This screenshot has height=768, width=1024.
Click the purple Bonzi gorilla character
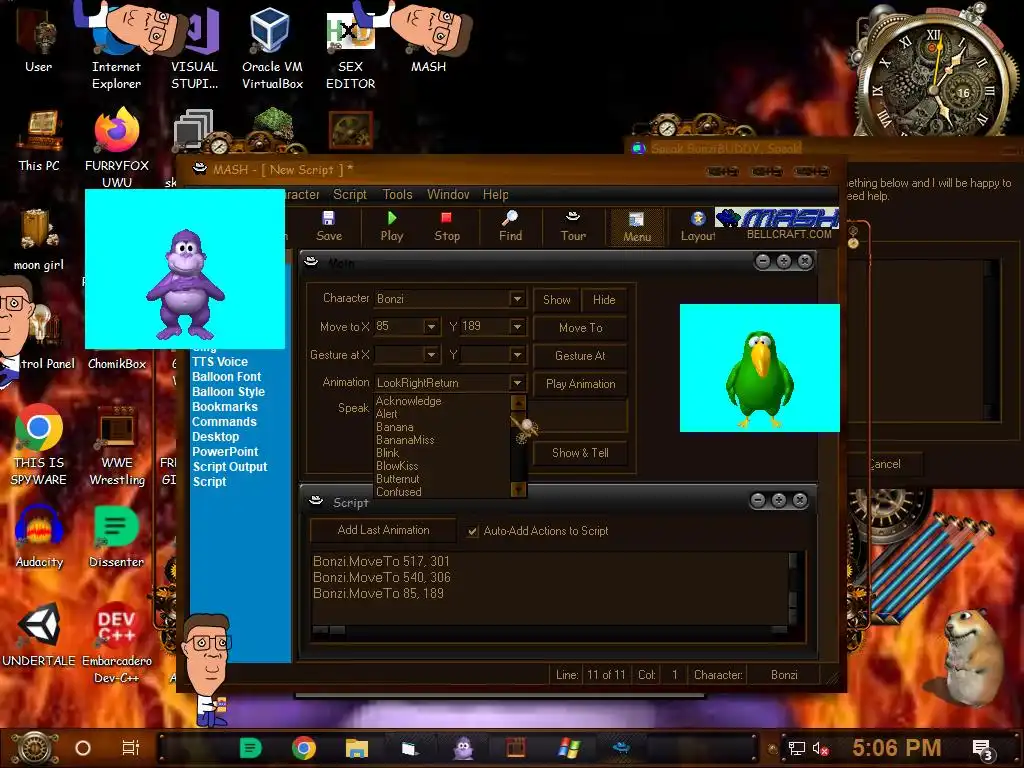(x=185, y=285)
